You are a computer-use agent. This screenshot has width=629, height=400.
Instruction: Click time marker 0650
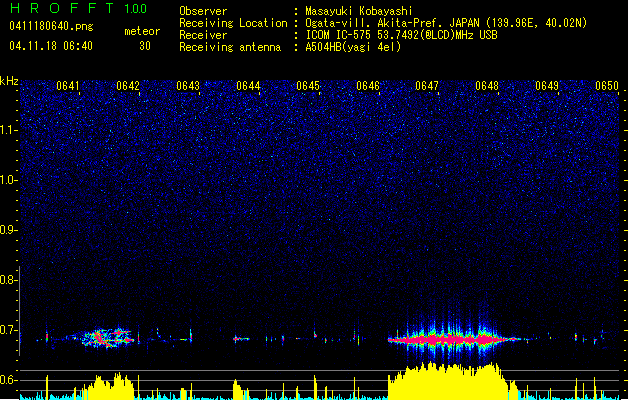coord(607,86)
